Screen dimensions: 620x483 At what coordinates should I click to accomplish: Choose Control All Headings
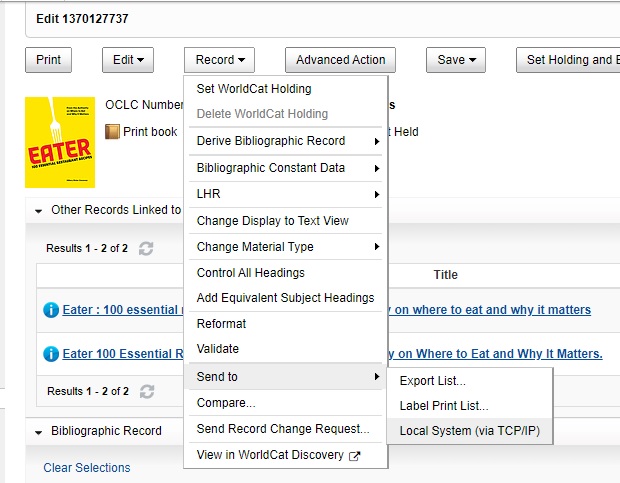(285, 273)
